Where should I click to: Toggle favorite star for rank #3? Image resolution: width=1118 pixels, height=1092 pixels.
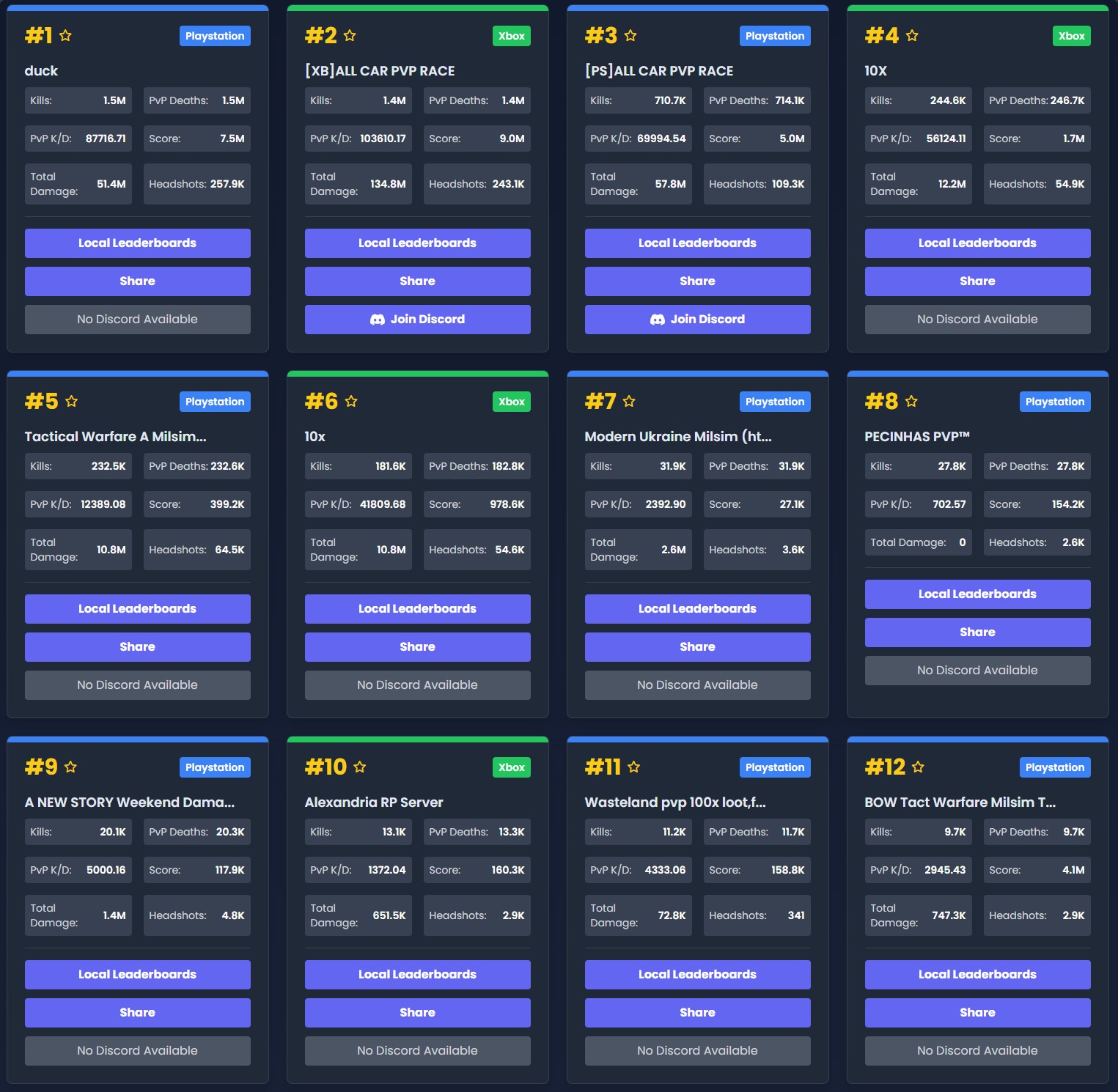630,35
